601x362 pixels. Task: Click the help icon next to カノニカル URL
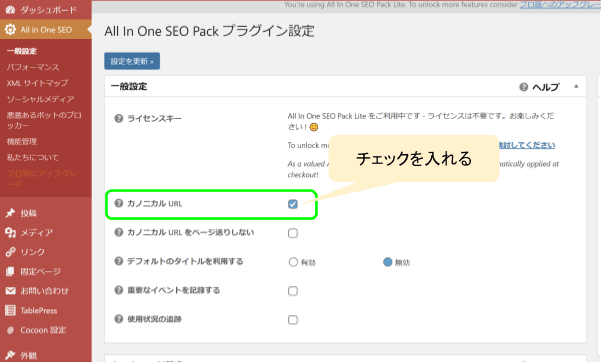(119, 203)
